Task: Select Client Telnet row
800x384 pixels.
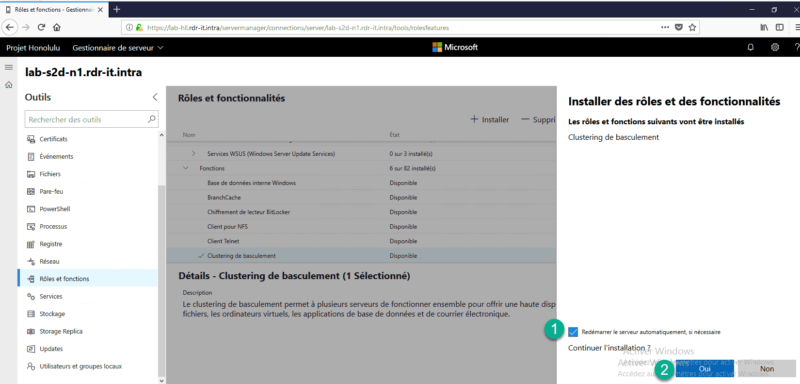Action: 361,241
